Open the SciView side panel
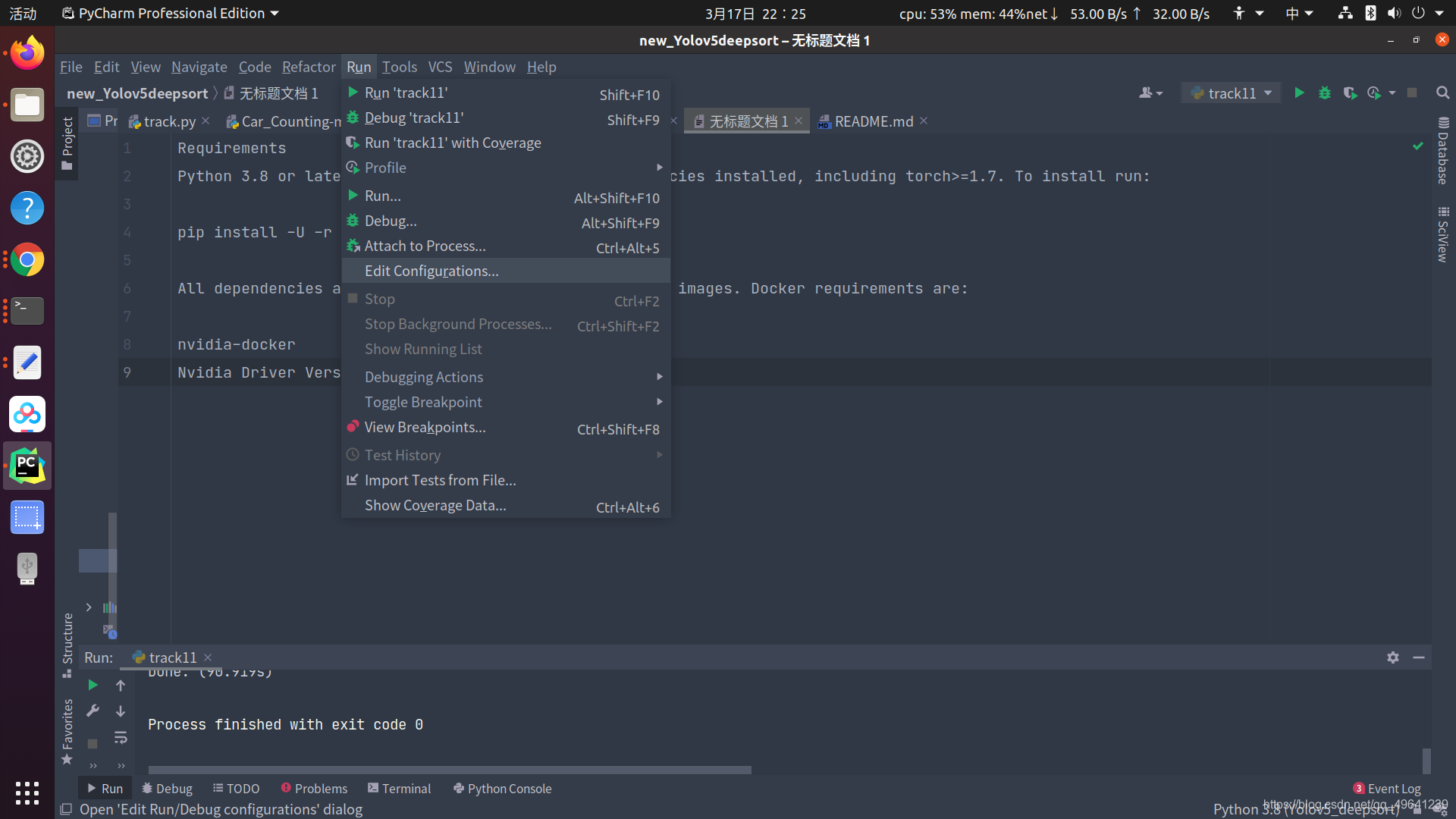 (1443, 234)
